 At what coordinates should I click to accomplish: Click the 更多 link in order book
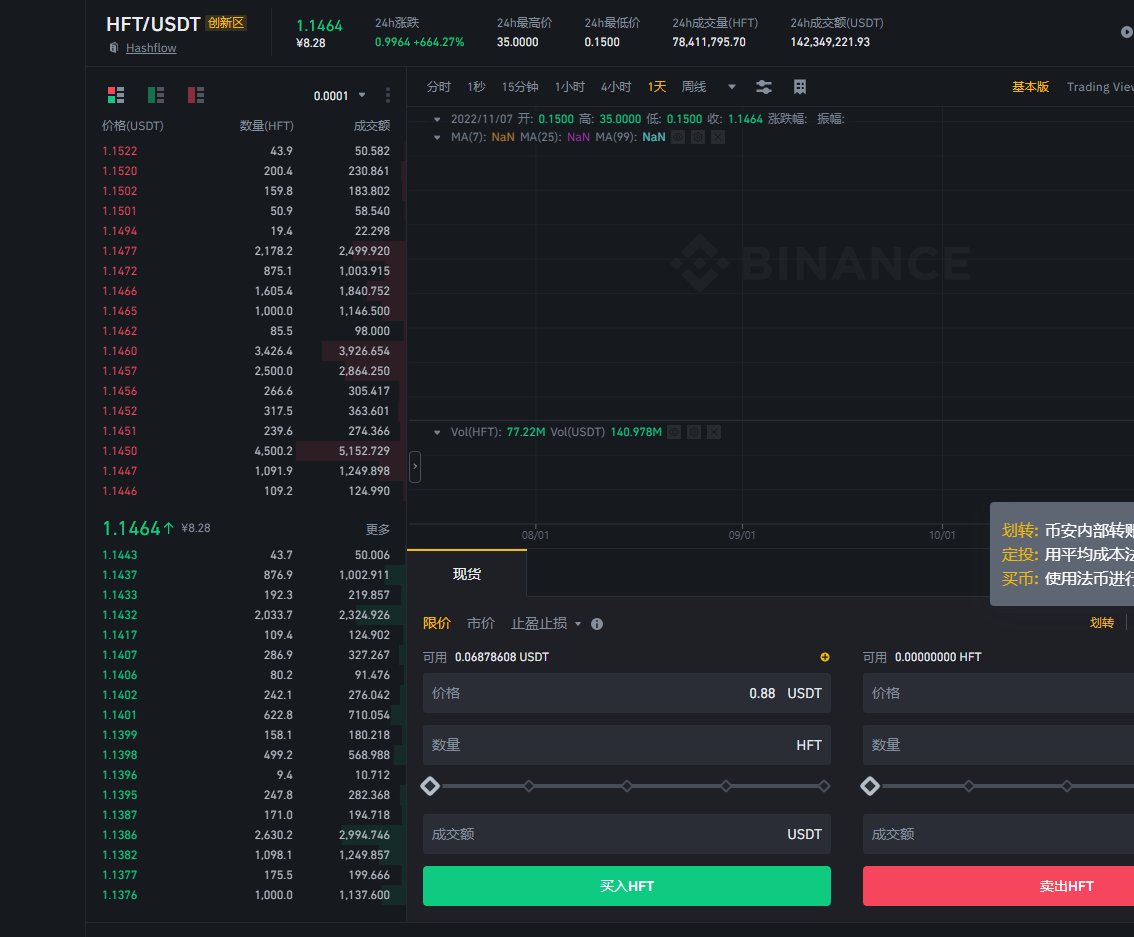click(378, 529)
